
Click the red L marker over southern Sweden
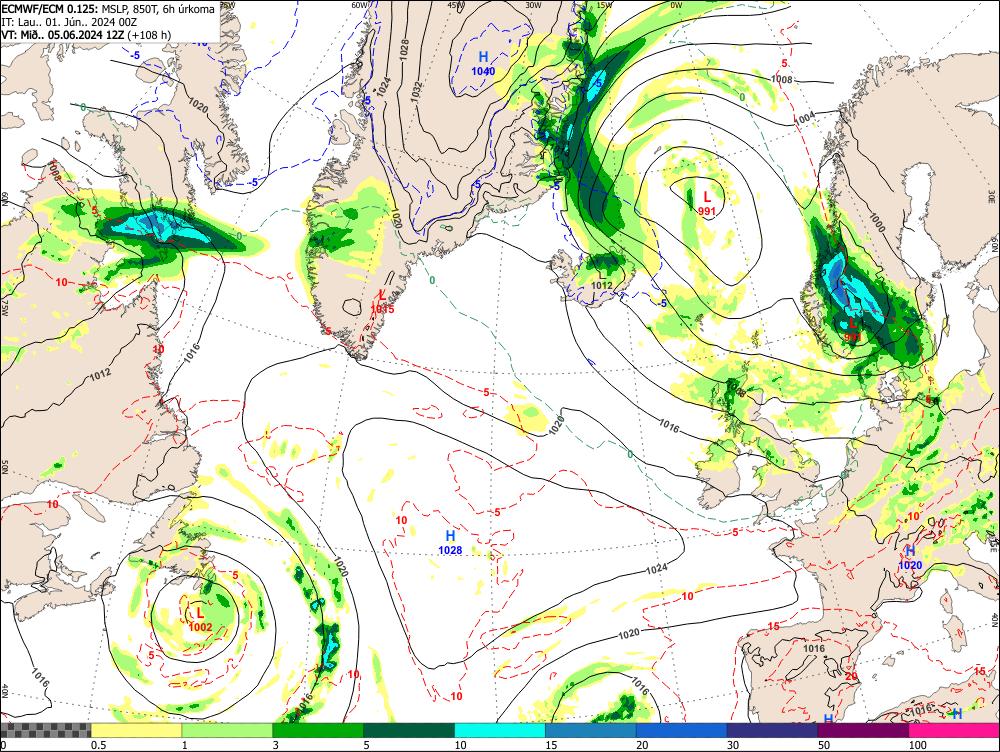click(853, 329)
